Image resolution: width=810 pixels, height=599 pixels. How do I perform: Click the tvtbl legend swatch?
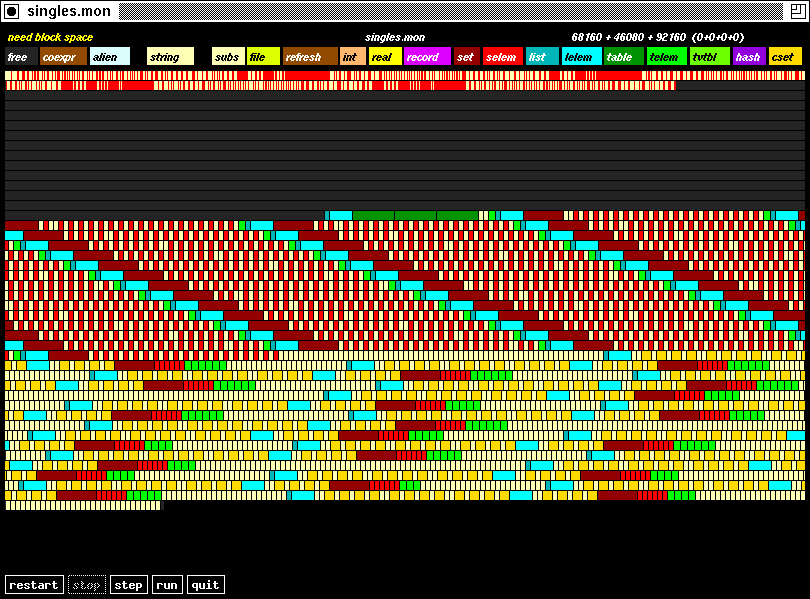[709, 57]
